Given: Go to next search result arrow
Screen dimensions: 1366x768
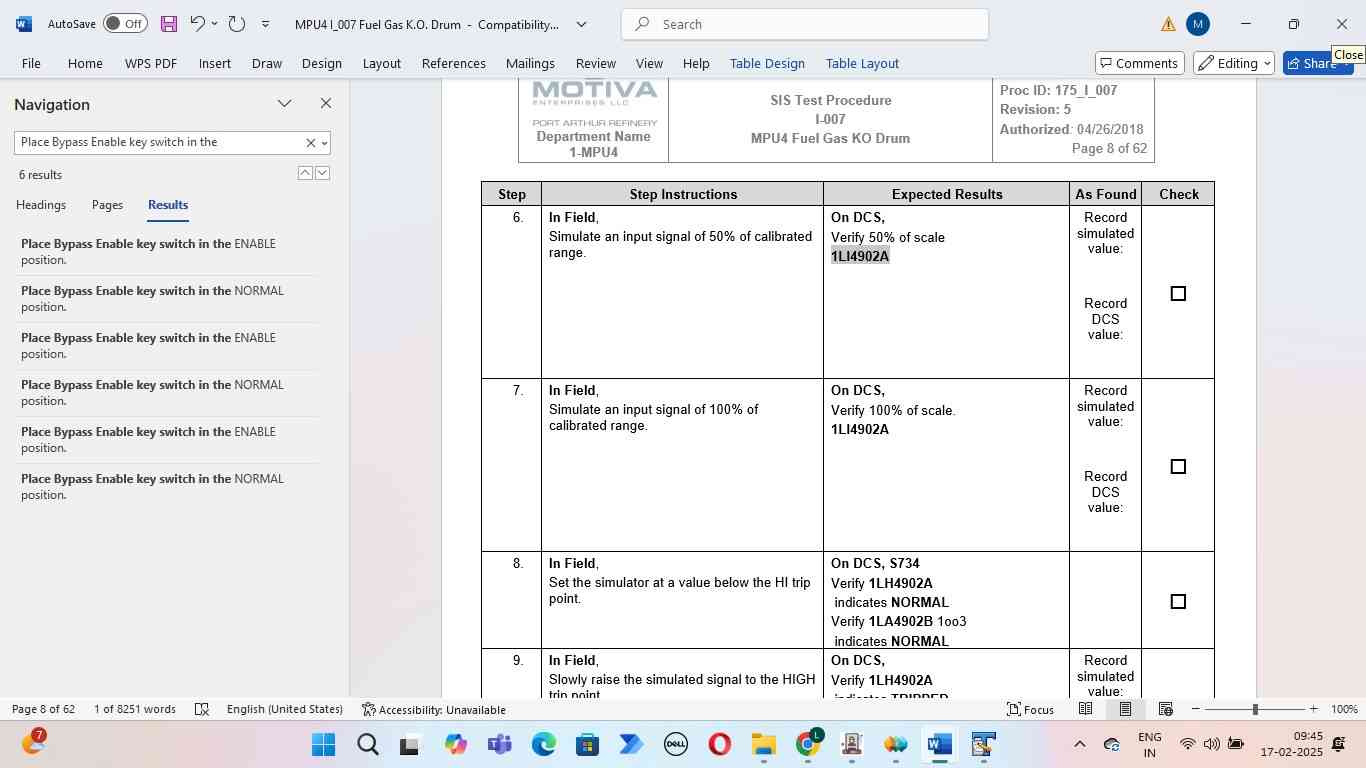Looking at the screenshot, I should (x=322, y=173).
